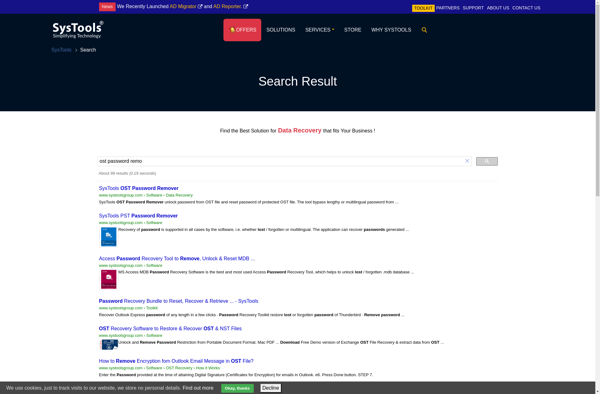
Task: Open How to Remove Encryption result
Action: pos(176,361)
